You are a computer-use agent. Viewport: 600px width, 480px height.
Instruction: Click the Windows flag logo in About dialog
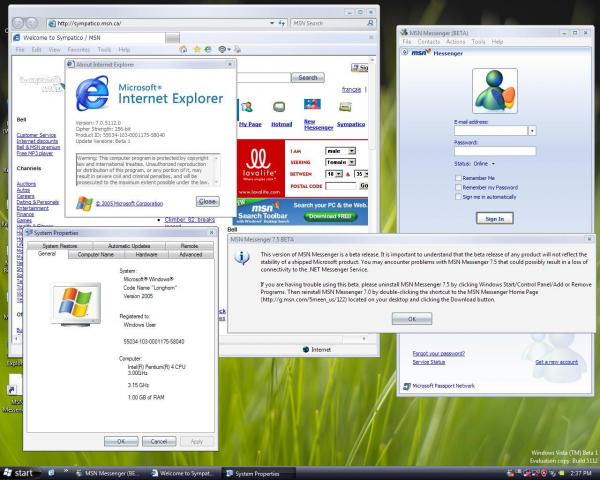click(x=84, y=203)
